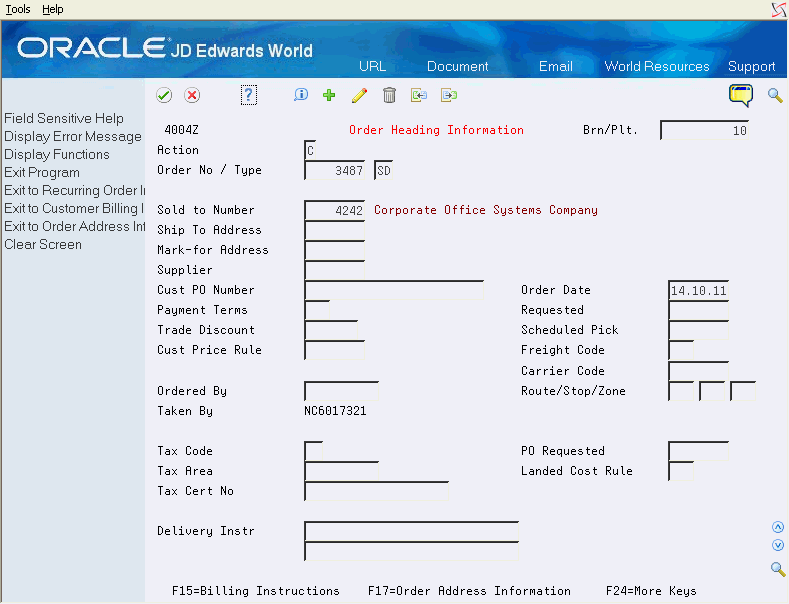Click the blue information icon

coord(301,95)
